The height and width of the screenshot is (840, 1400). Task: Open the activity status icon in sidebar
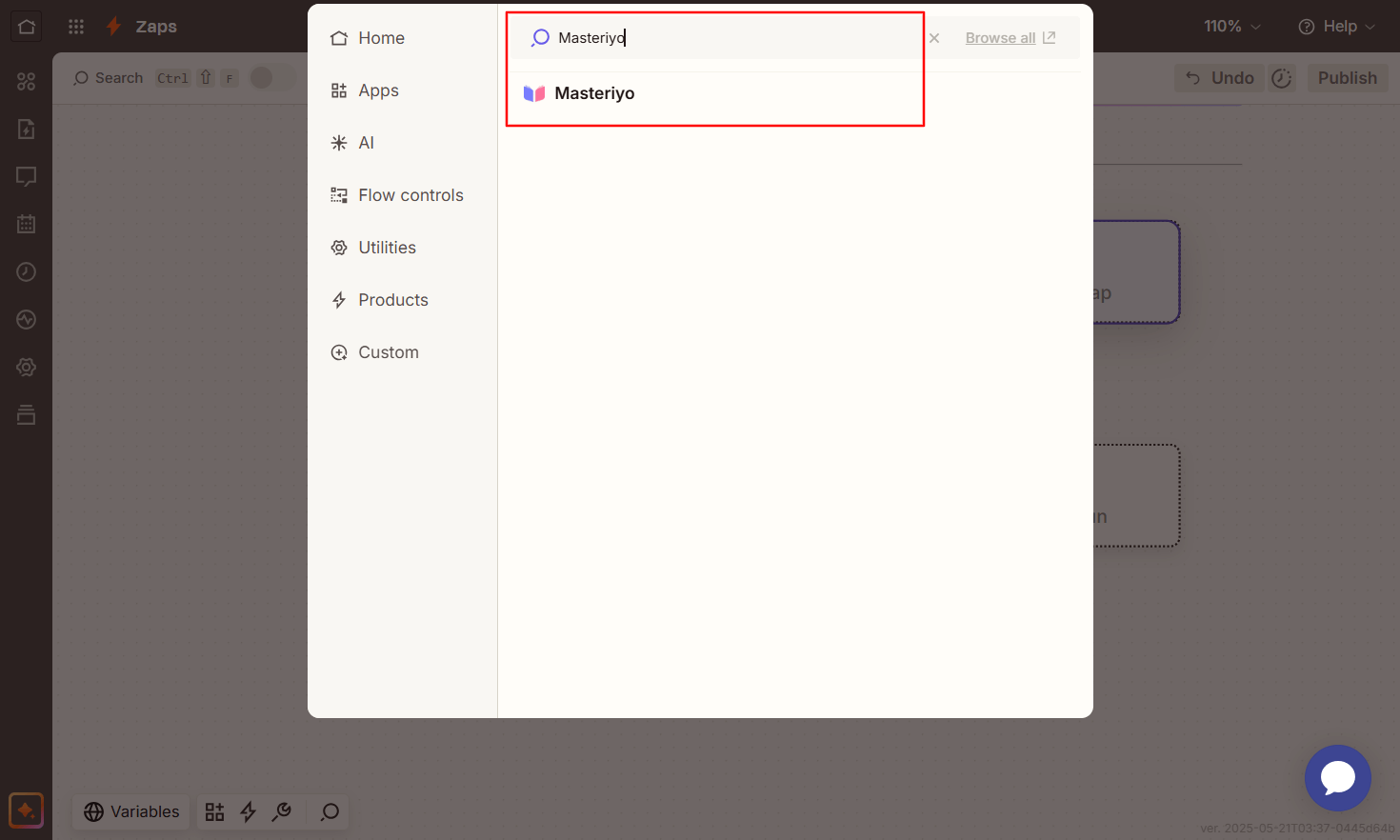(27, 320)
